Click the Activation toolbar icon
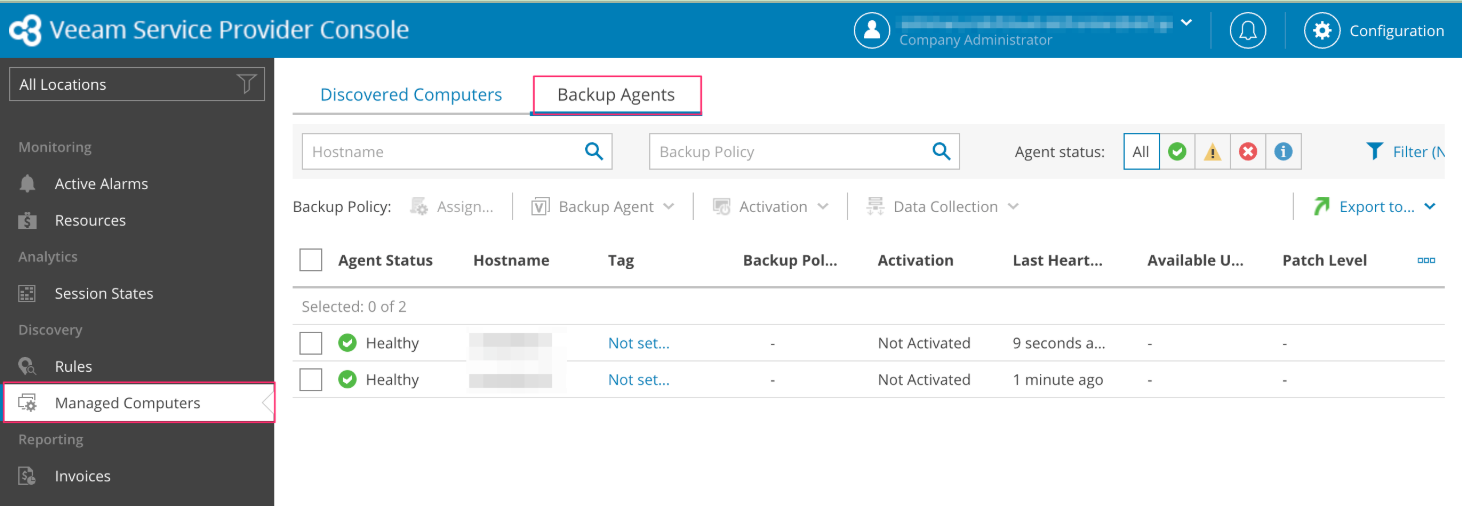This screenshot has height=506, width=1462. coord(721,206)
